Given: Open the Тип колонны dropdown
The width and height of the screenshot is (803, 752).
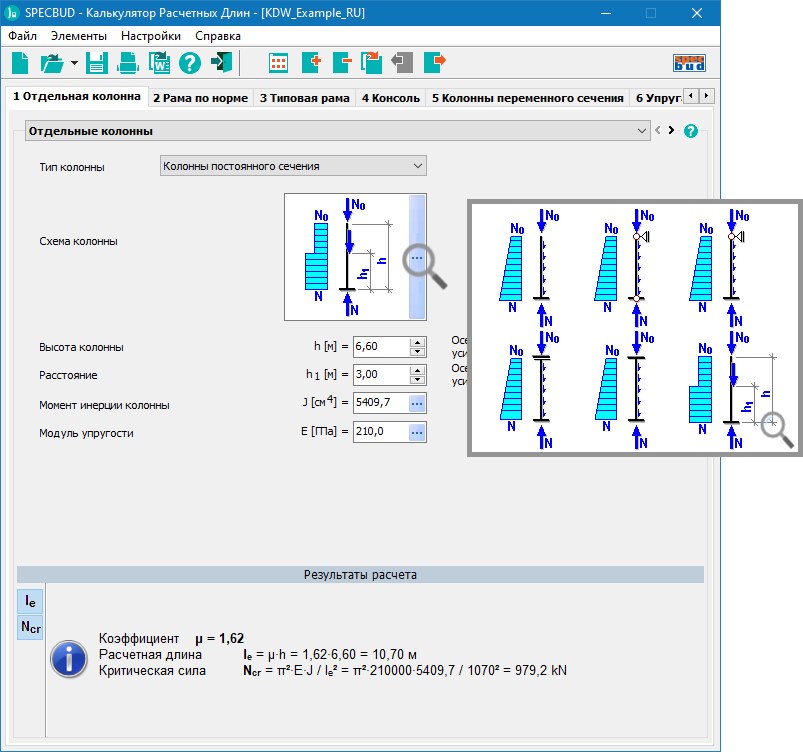Looking at the screenshot, I should coord(417,166).
